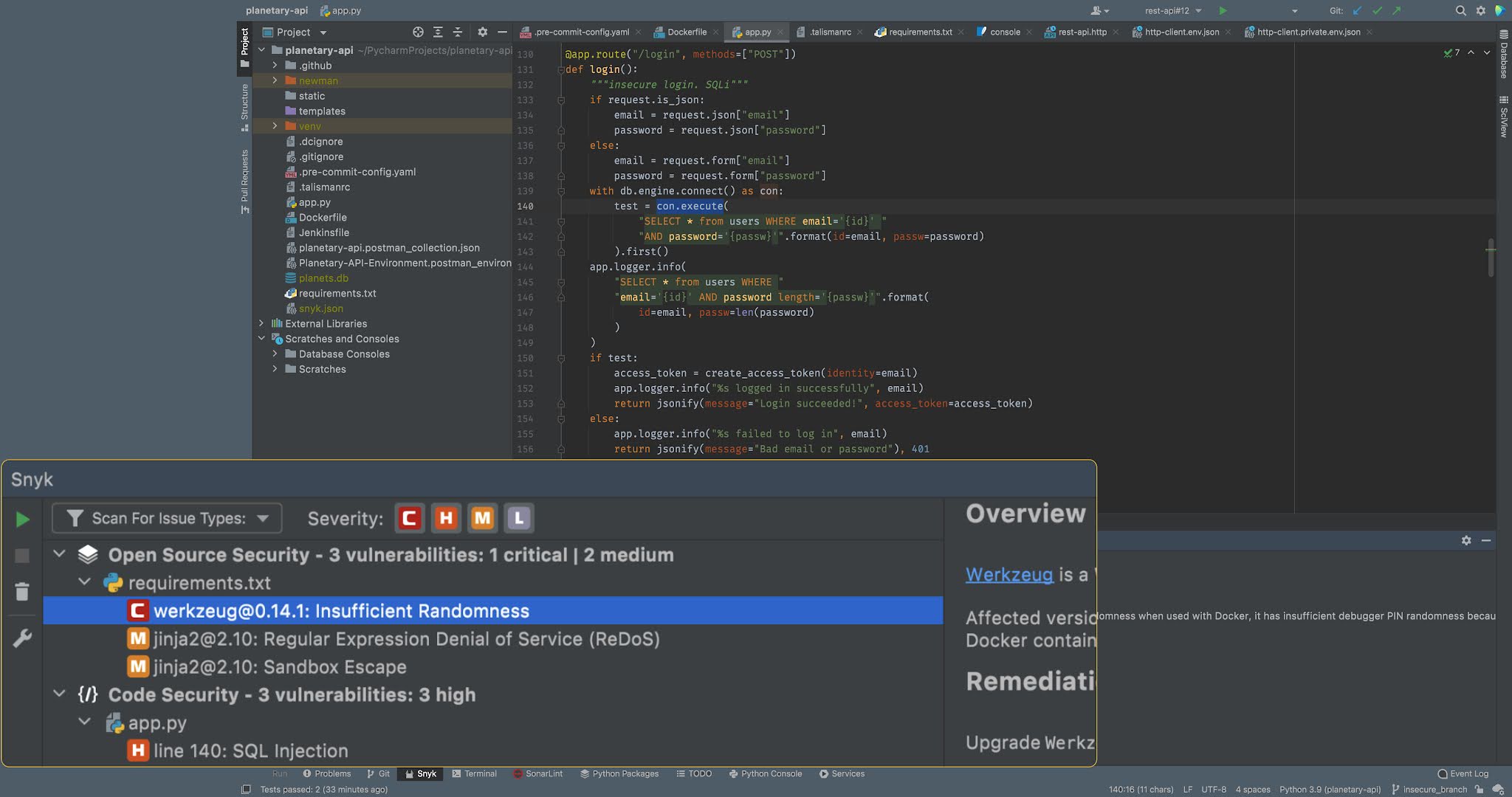Click the editor vertical scrollbar

tap(1491, 258)
